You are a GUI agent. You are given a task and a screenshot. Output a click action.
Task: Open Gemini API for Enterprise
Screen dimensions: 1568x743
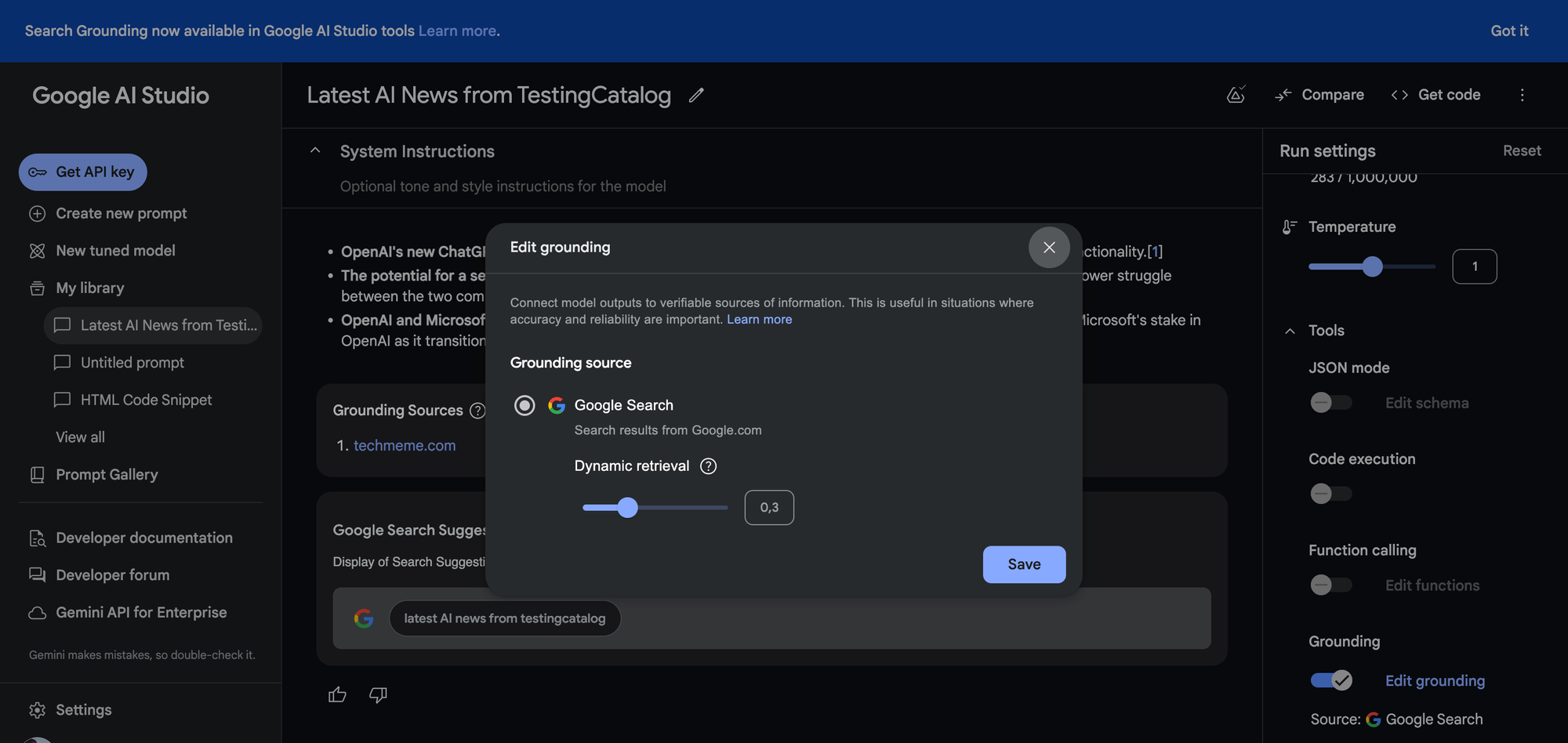pos(141,613)
